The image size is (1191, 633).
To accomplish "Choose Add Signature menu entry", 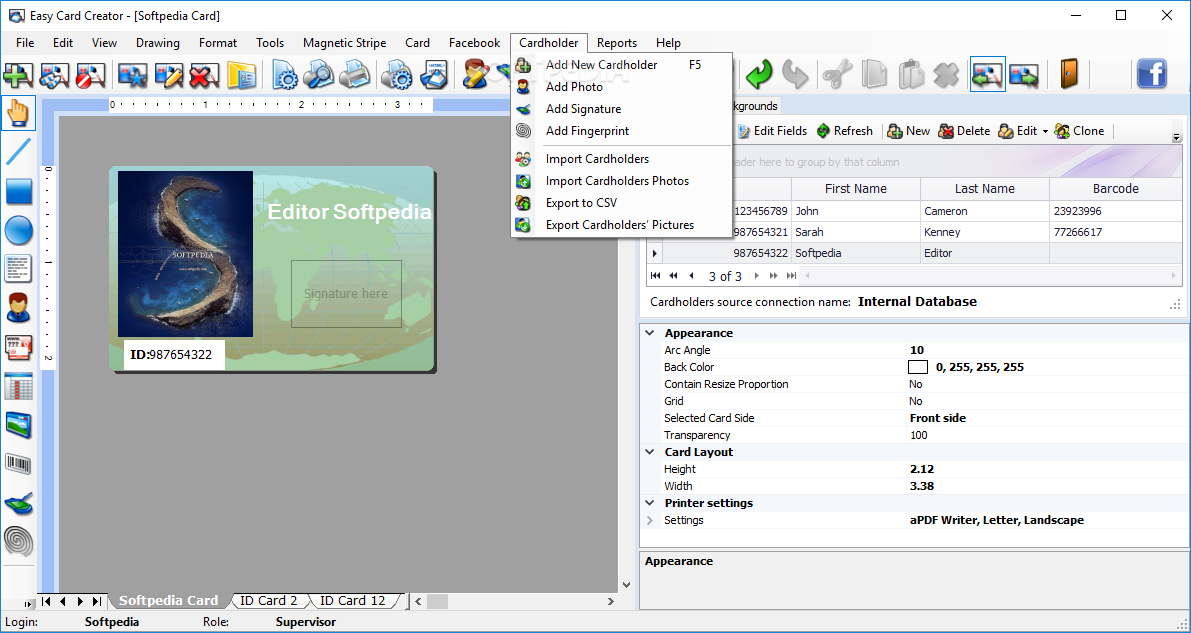I will coord(621,109).
